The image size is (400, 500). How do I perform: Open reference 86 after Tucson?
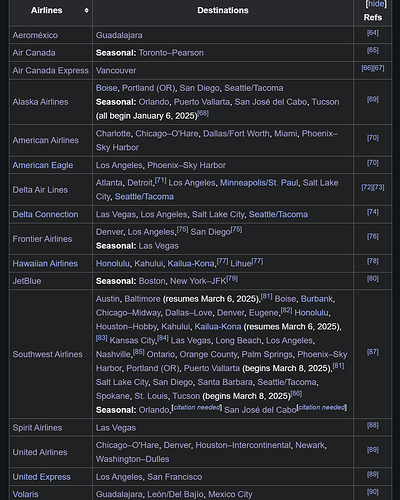(296, 393)
